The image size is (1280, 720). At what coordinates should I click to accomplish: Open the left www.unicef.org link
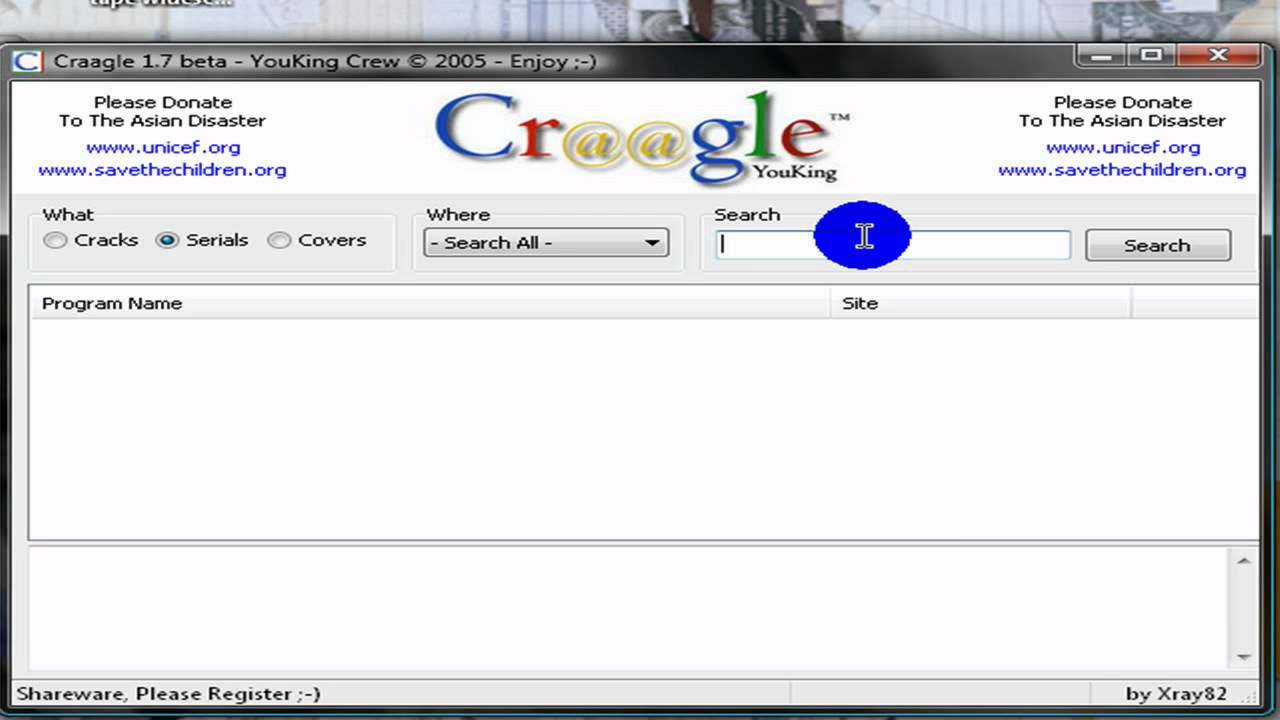click(x=163, y=148)
